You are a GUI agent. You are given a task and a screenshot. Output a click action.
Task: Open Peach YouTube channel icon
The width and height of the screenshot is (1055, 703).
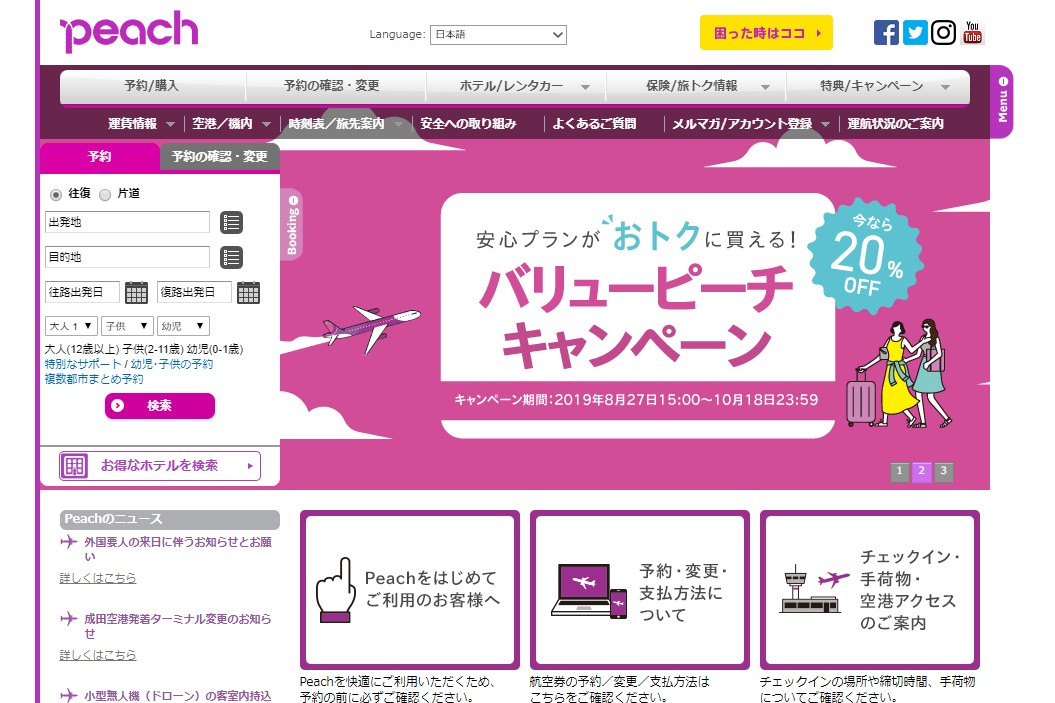(972, 32)
